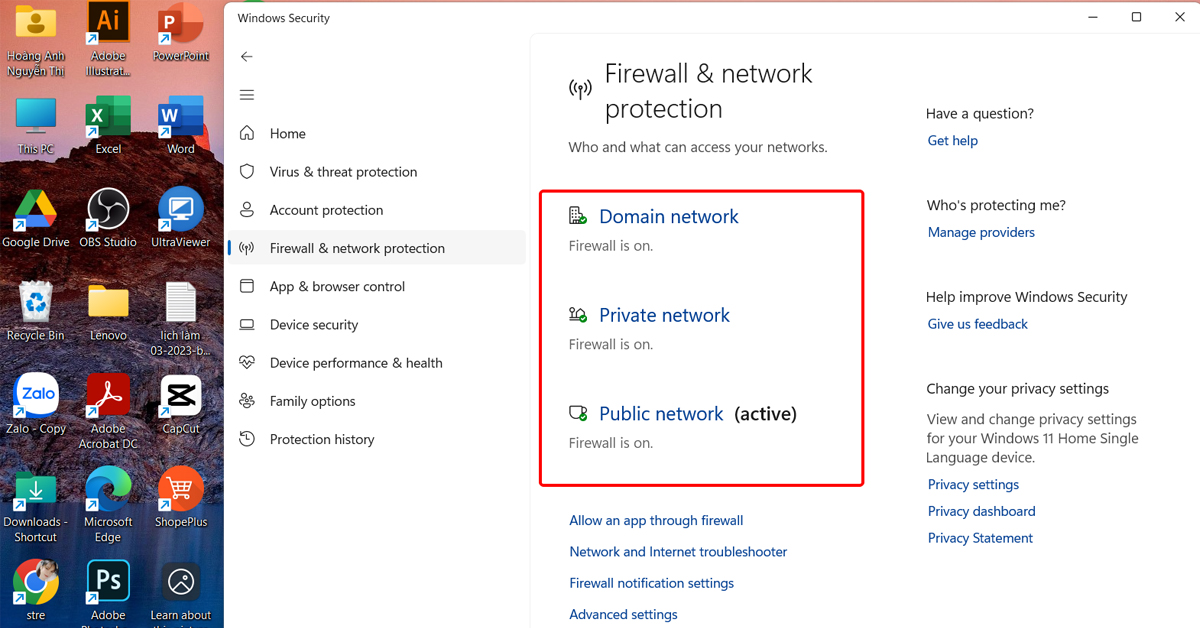Screen dimensions: 1200x628
Task: Open the Manage providers link
Action: 981,233
